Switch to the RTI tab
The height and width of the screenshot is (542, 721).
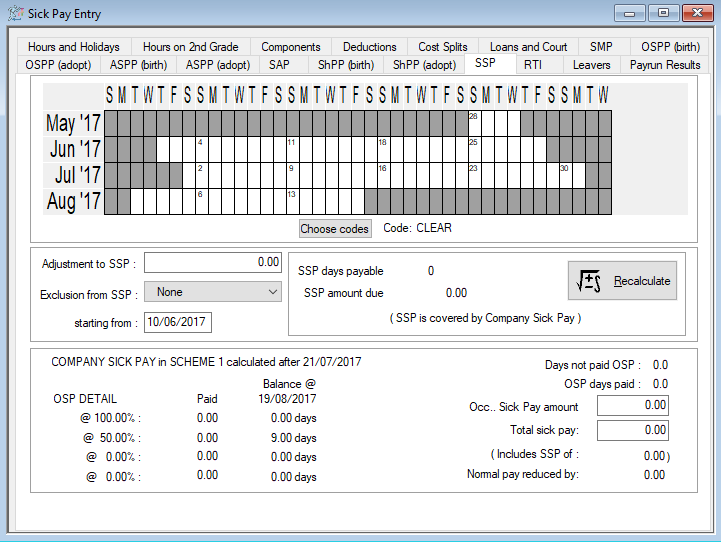[532, 65]
